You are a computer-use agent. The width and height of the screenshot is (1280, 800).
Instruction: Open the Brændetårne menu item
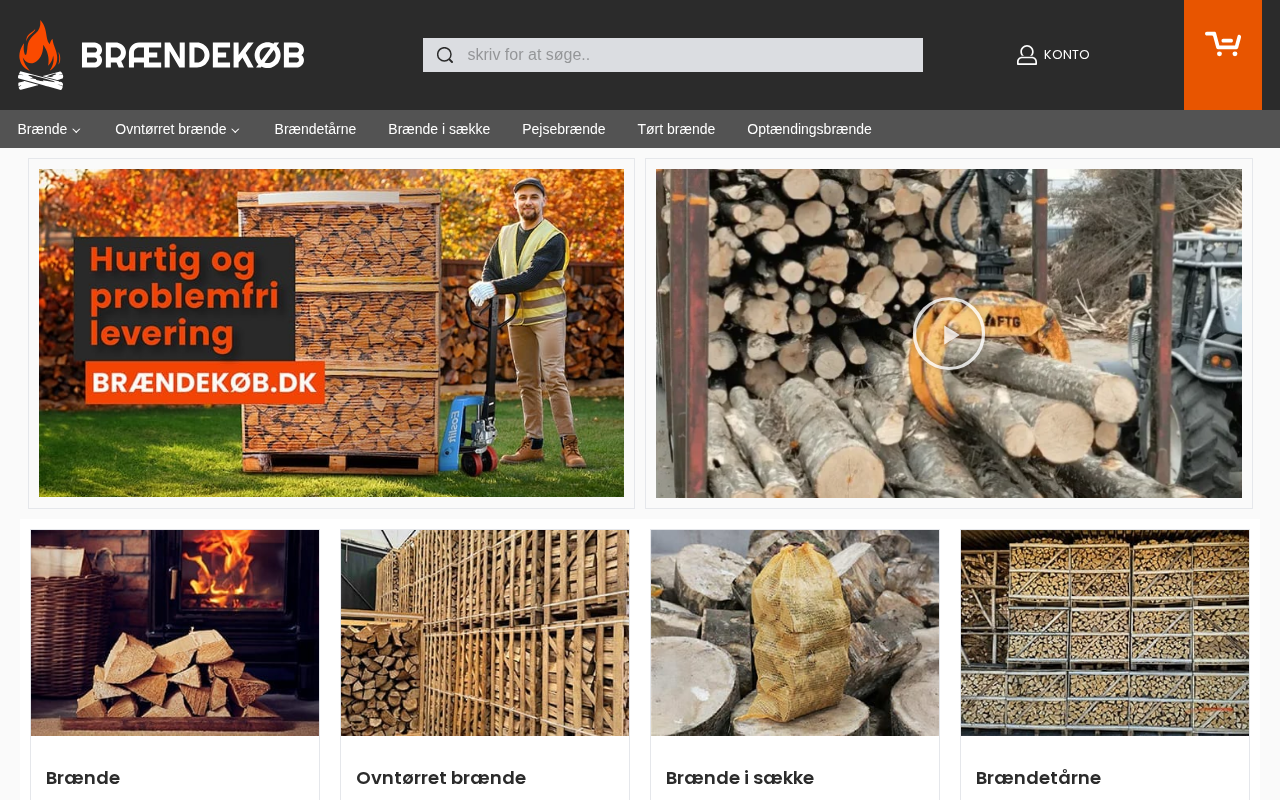coord(315,129)
